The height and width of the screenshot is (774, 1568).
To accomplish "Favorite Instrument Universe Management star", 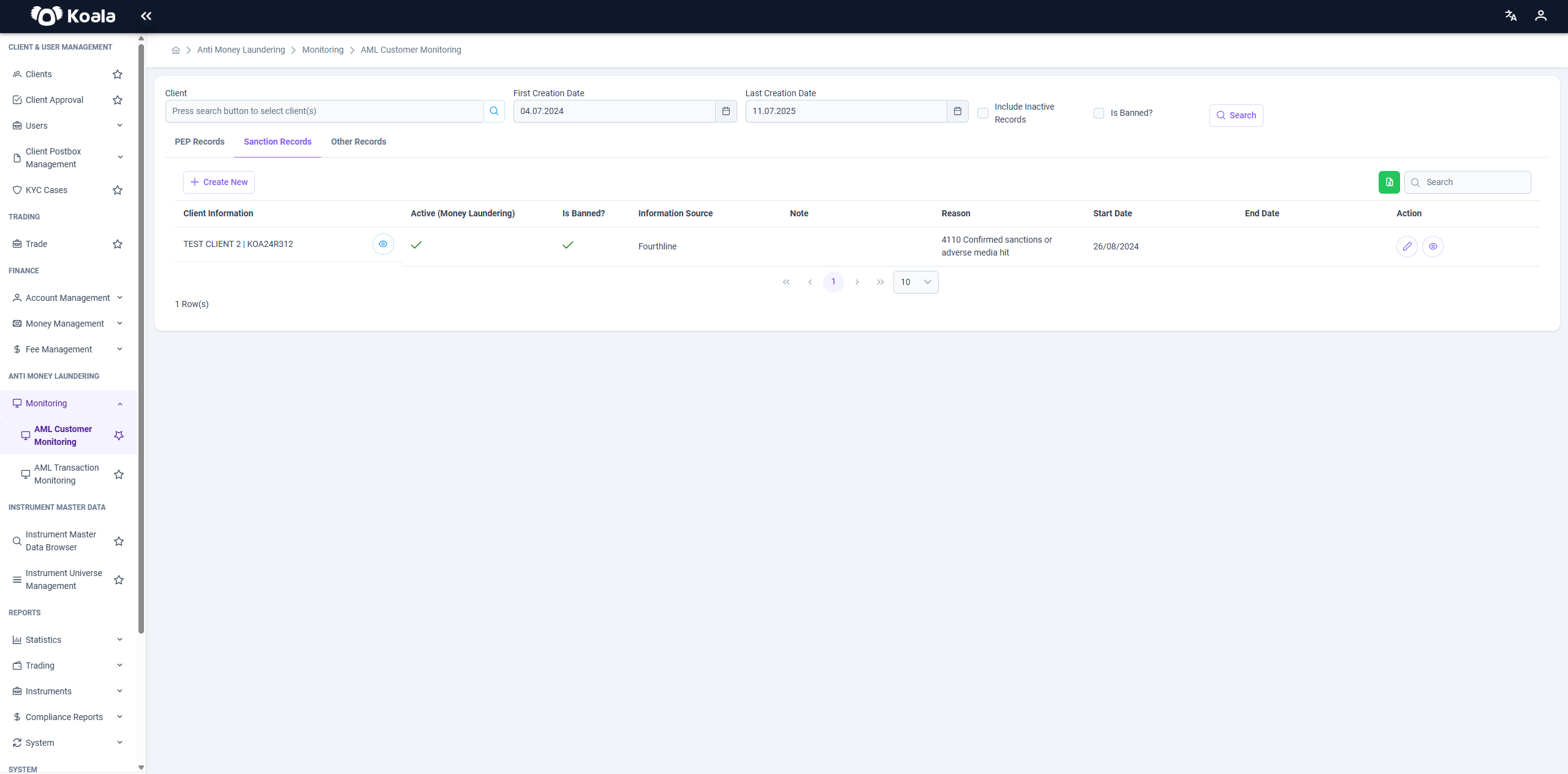I will pos(119,580).
